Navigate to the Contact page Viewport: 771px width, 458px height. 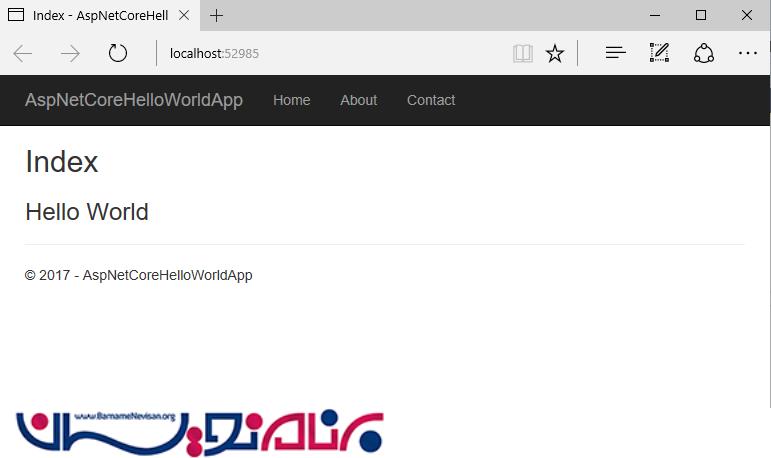pos(430,100)
